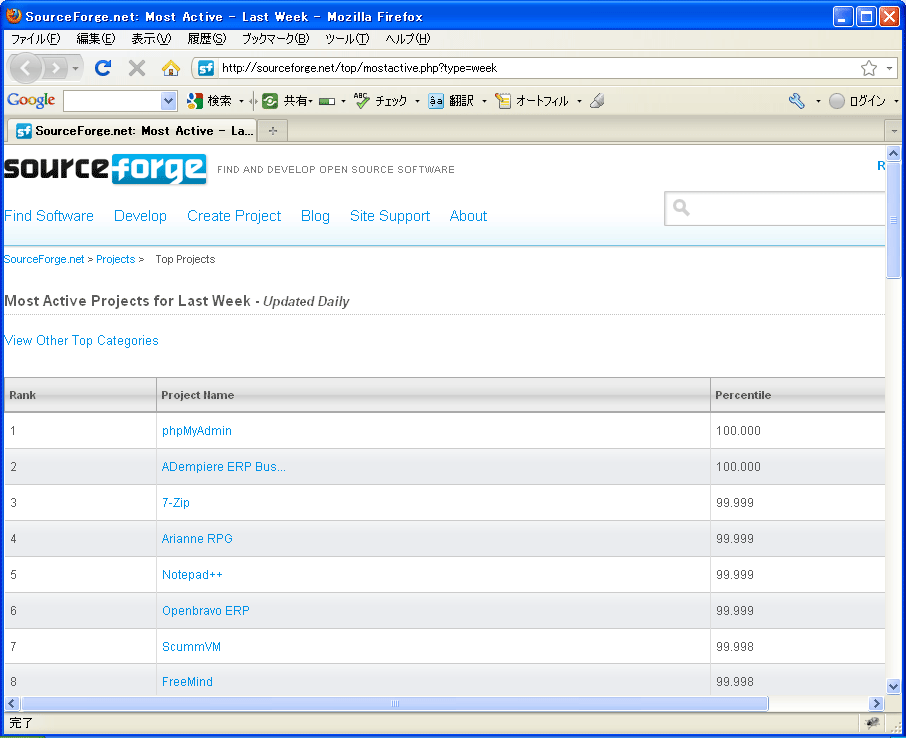Open the ブックマーク(B) menu

[x=275, y=39]
